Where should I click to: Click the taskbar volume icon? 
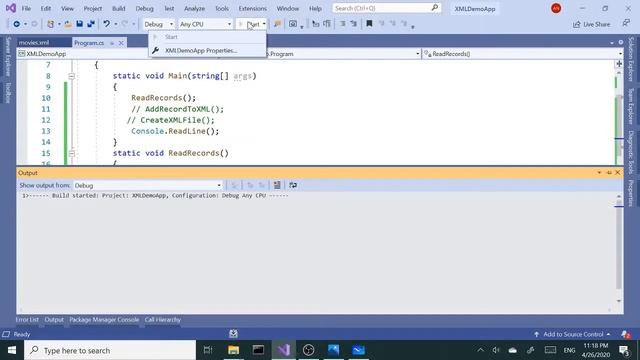point(496,350)
